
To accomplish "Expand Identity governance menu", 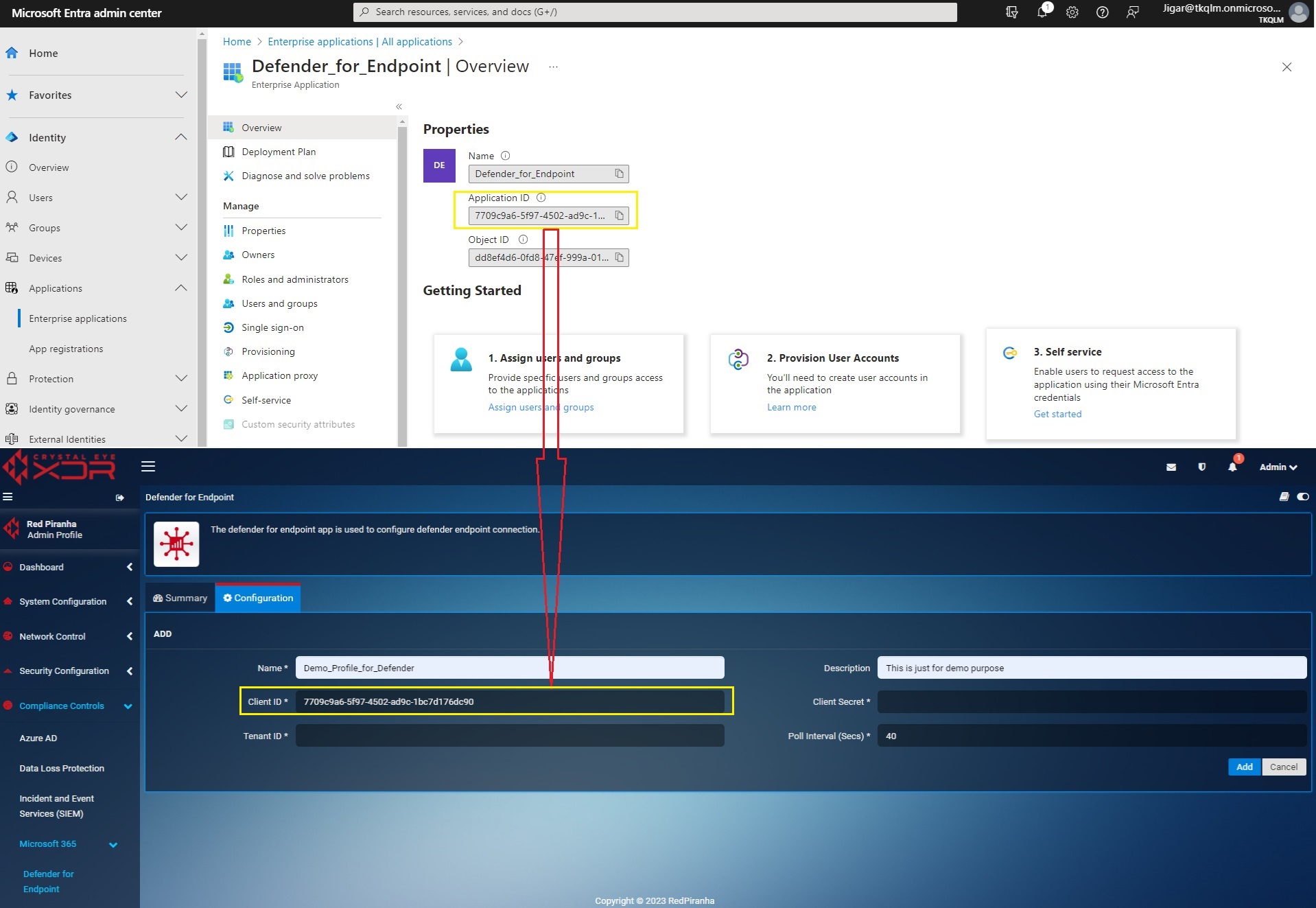I will (x=181, y=409).
